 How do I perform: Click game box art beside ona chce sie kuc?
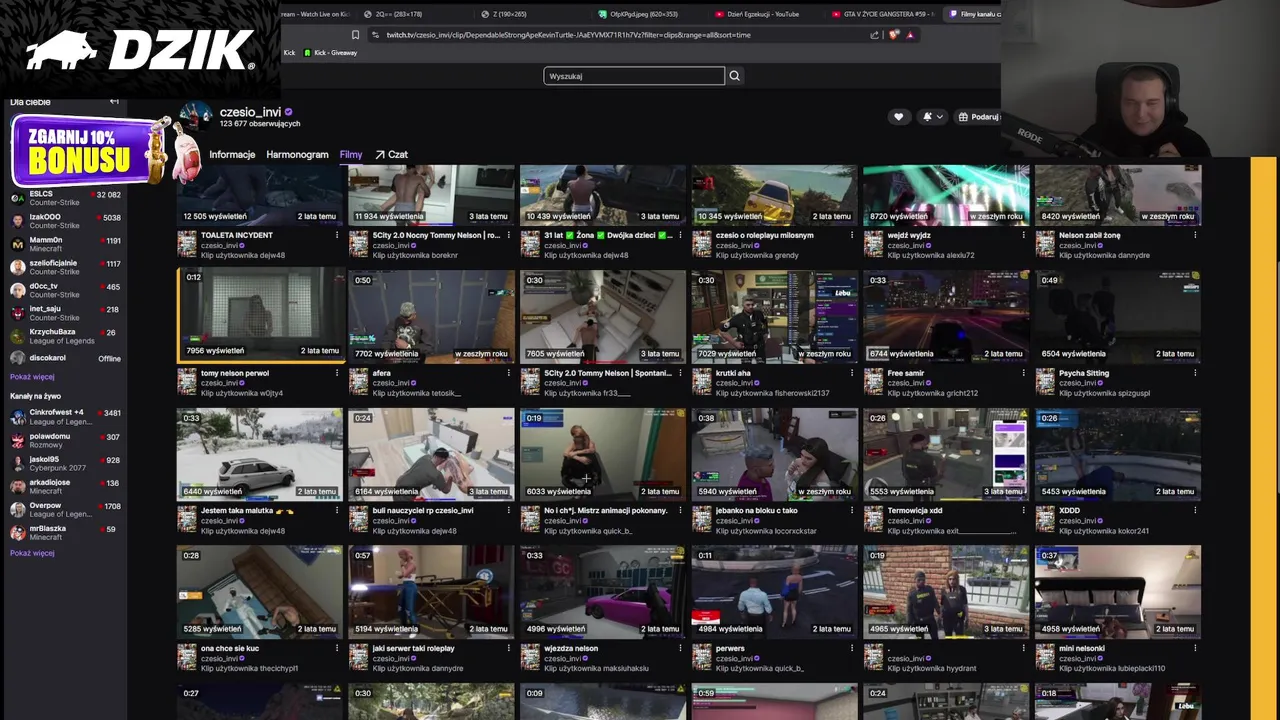(186, 658)
